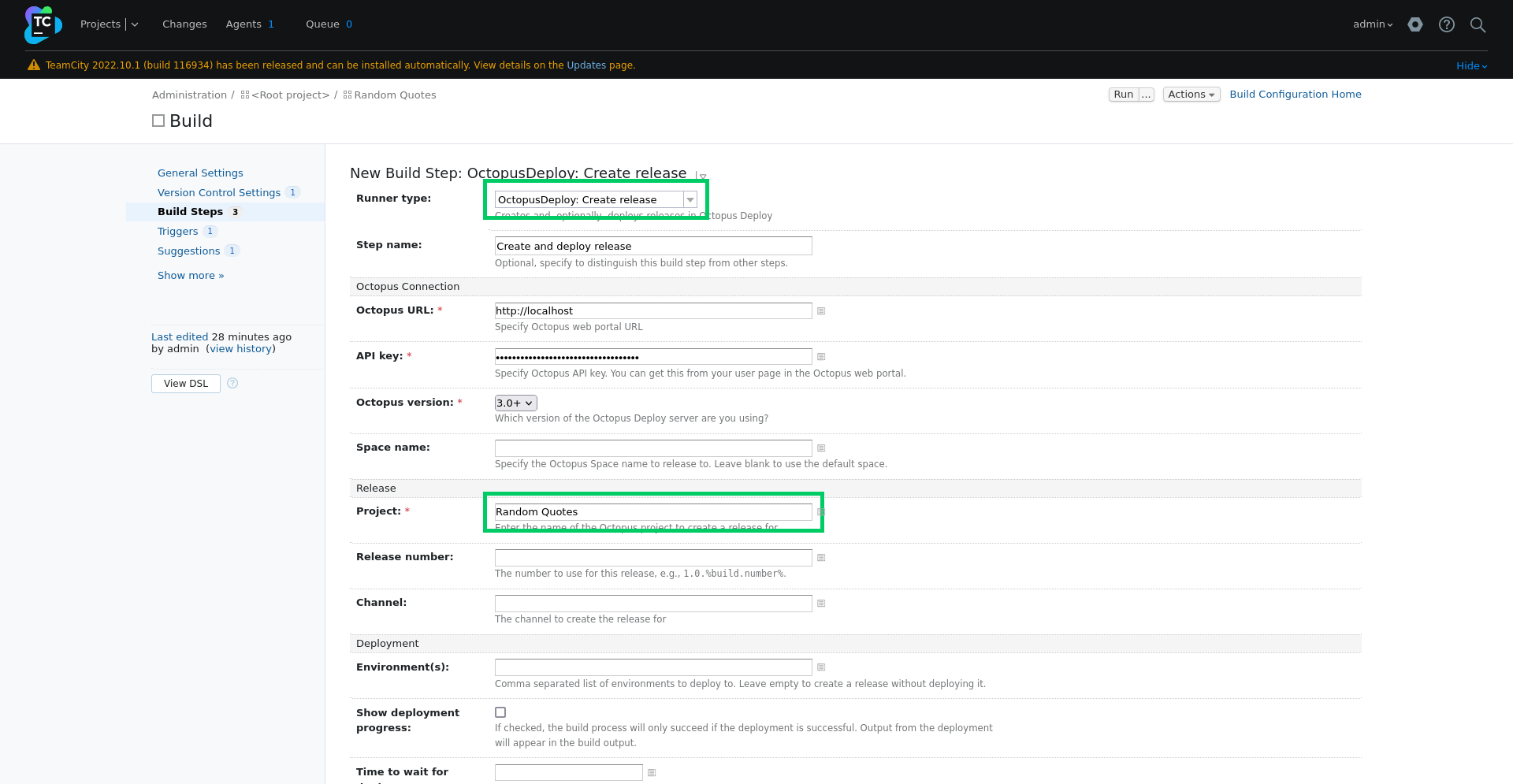Image resolution: width=1513 pixels, height=784 pixels.
Task: Go to Administration breadcrumb
Action: coord(189,95)
